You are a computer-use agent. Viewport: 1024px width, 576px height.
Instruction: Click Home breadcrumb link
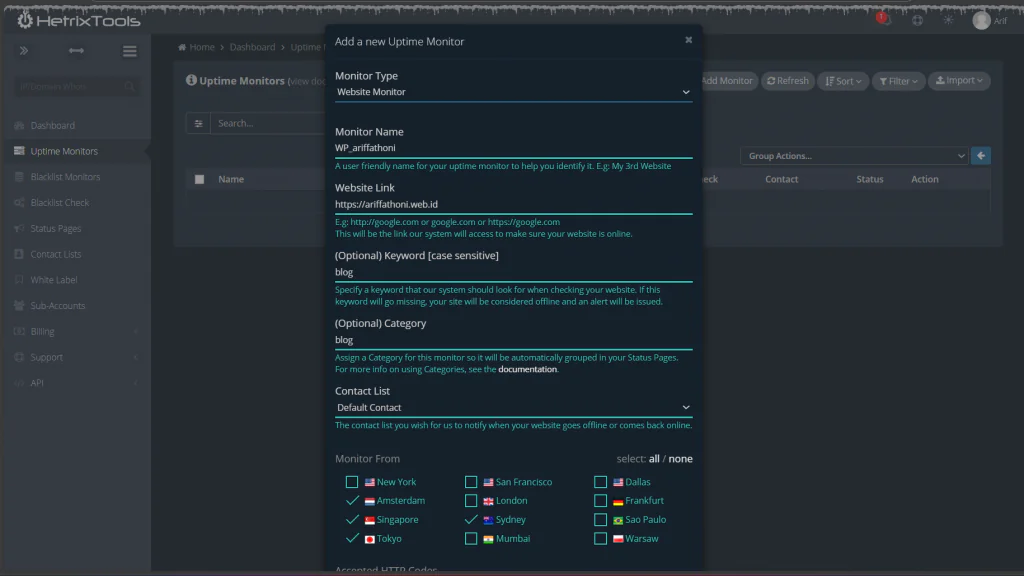point(202,47)
